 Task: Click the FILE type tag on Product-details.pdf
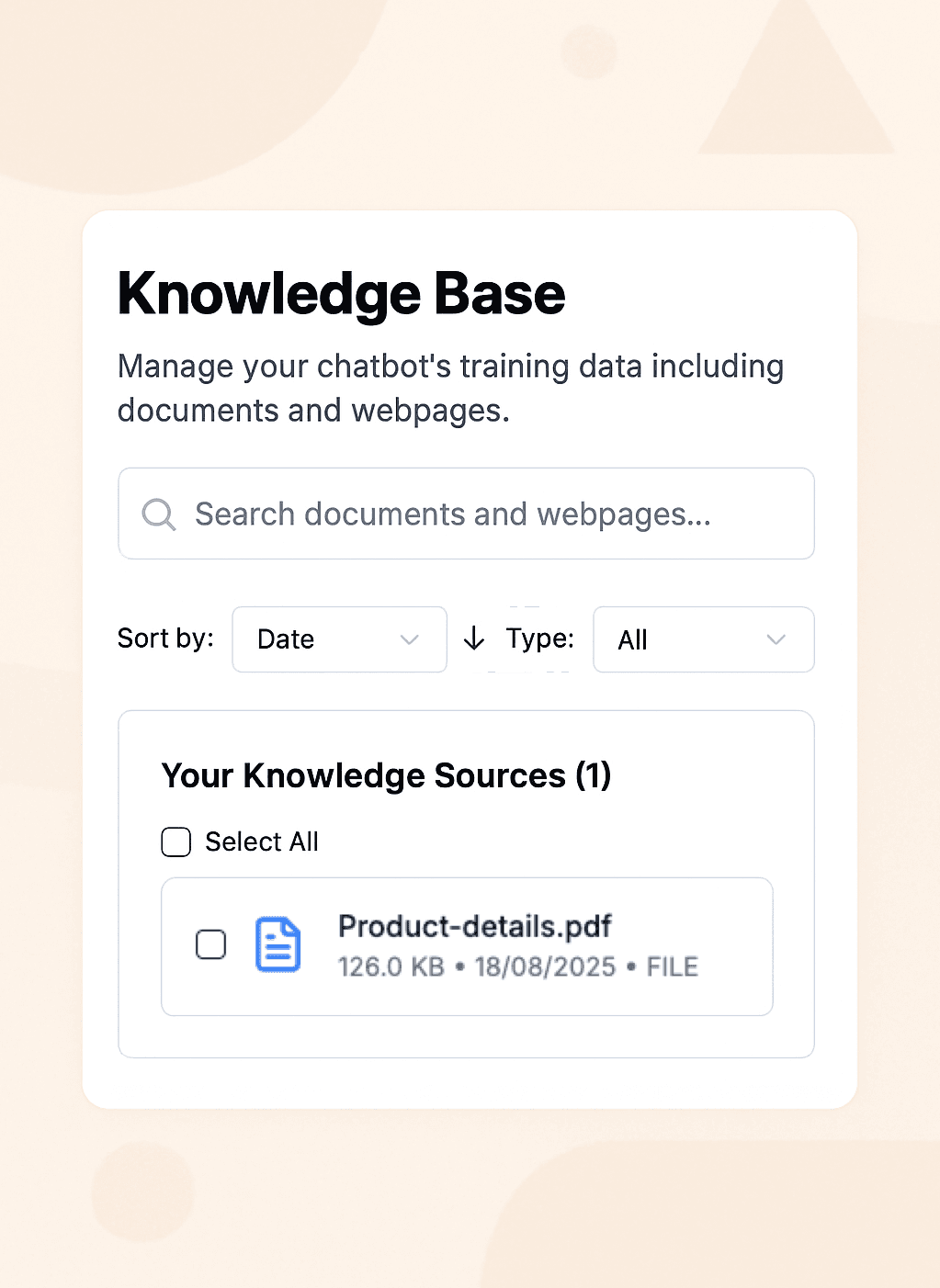coord(673,967)
